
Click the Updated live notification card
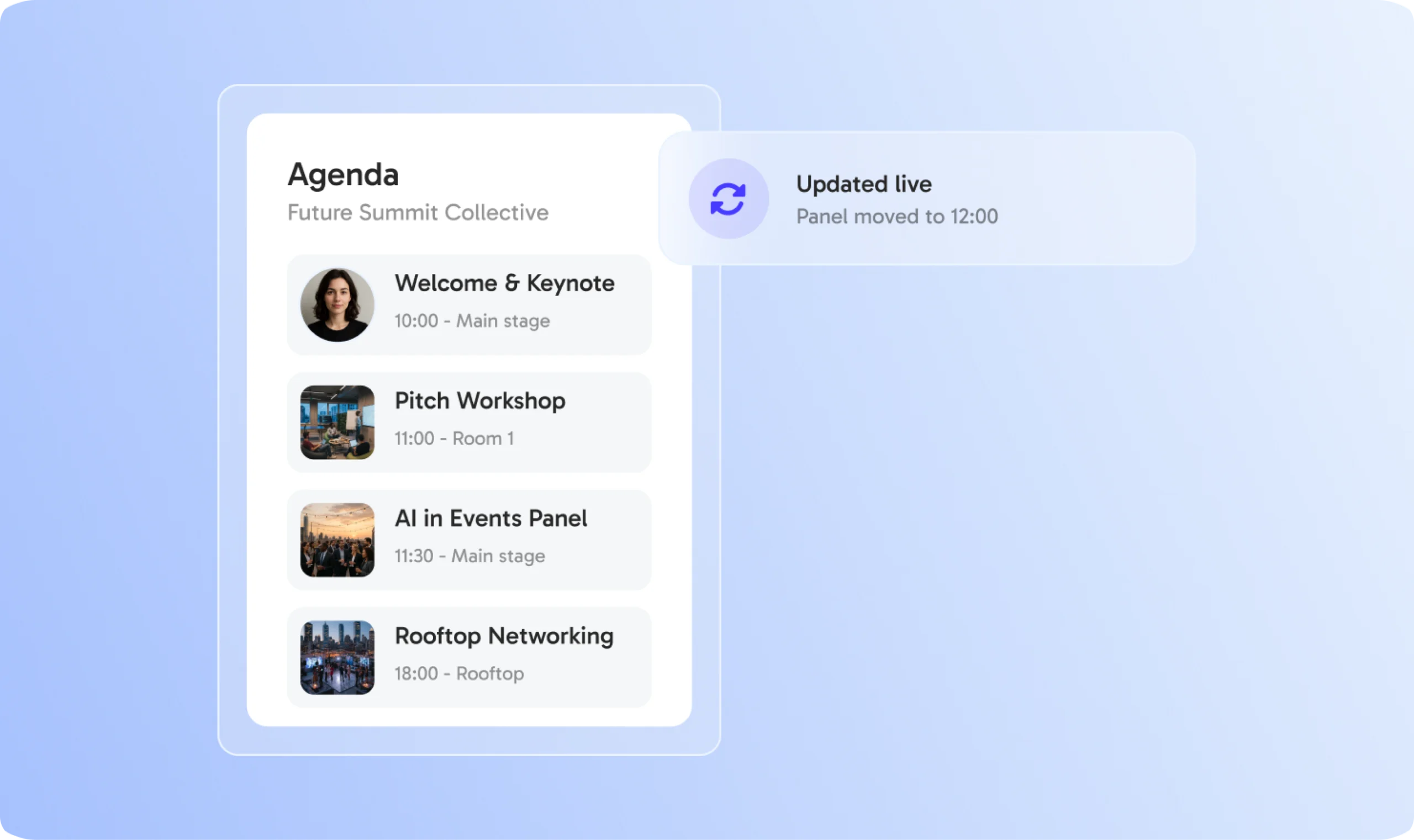point(927,198)
